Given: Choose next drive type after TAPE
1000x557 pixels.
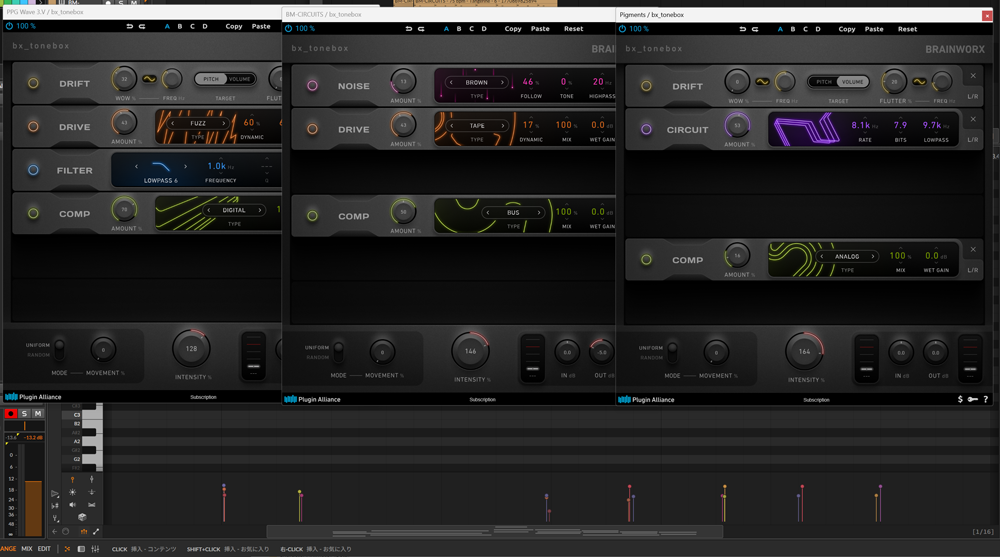Looking at the screenshot, I should pyautogui.click(x=502, y=126).
